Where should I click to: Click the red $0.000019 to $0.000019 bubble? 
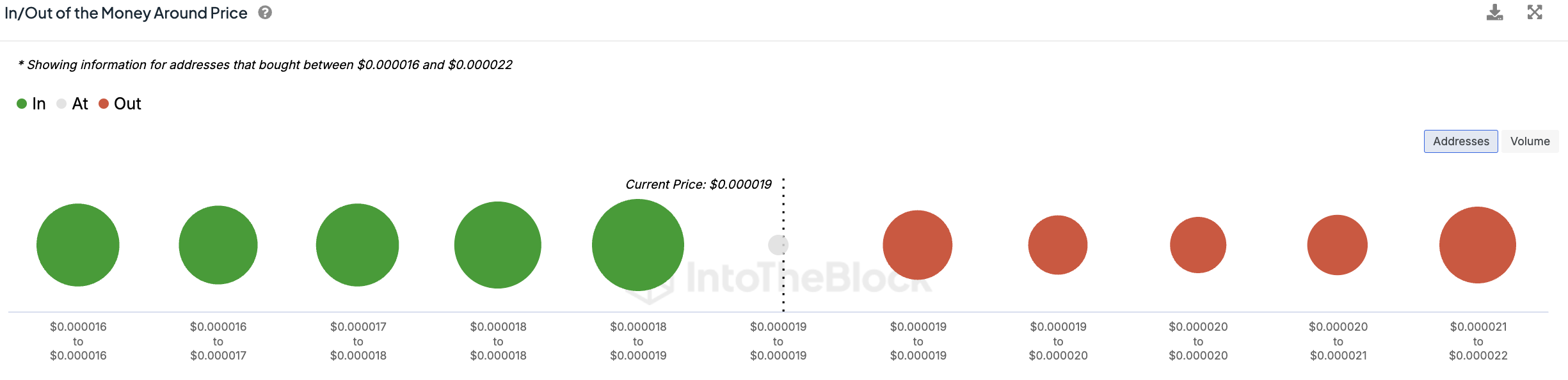(x=917, y=245)
